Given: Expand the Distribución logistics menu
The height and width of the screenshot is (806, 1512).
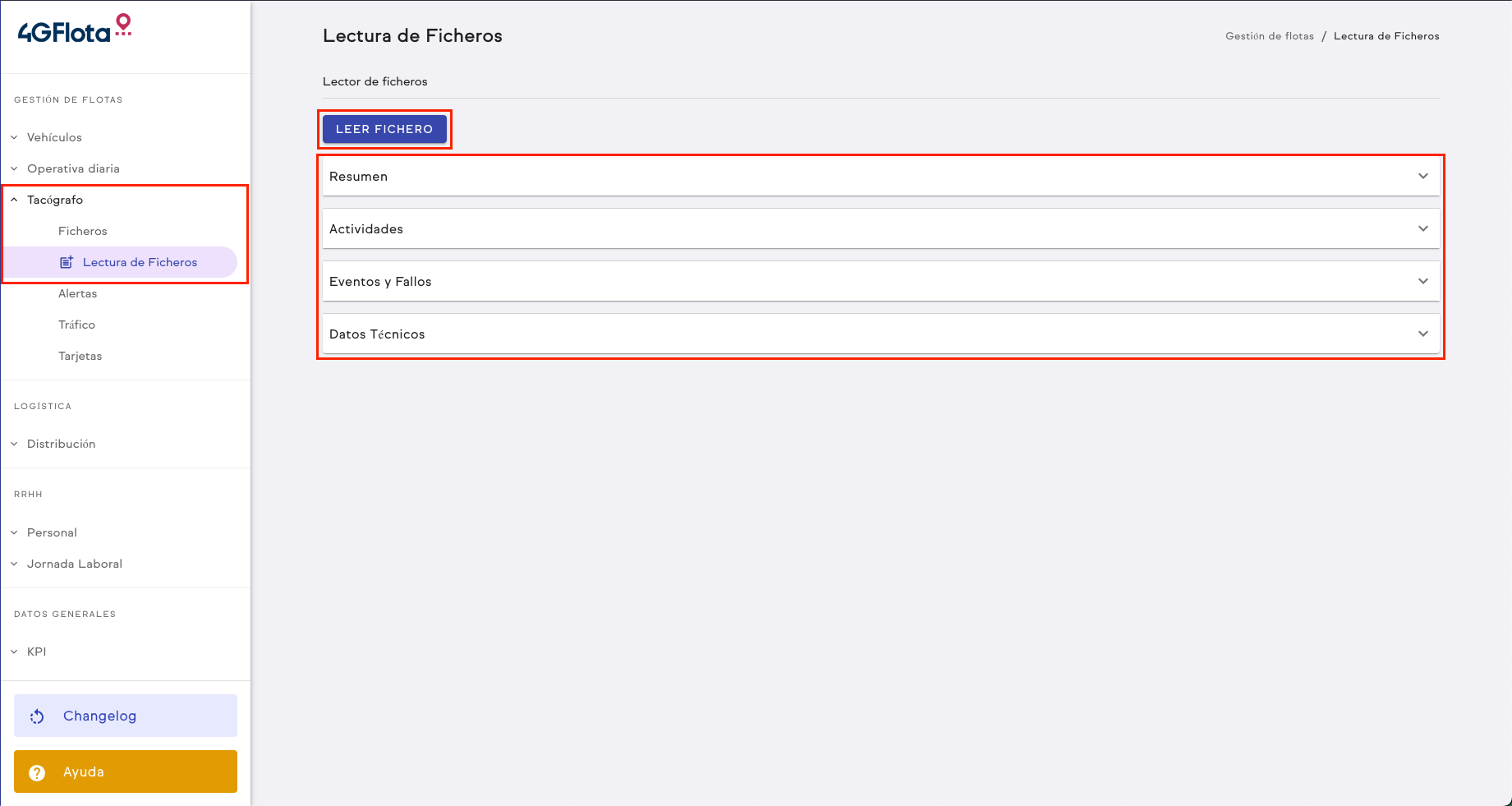Looking at the screenshot, I should click(61, 444).
